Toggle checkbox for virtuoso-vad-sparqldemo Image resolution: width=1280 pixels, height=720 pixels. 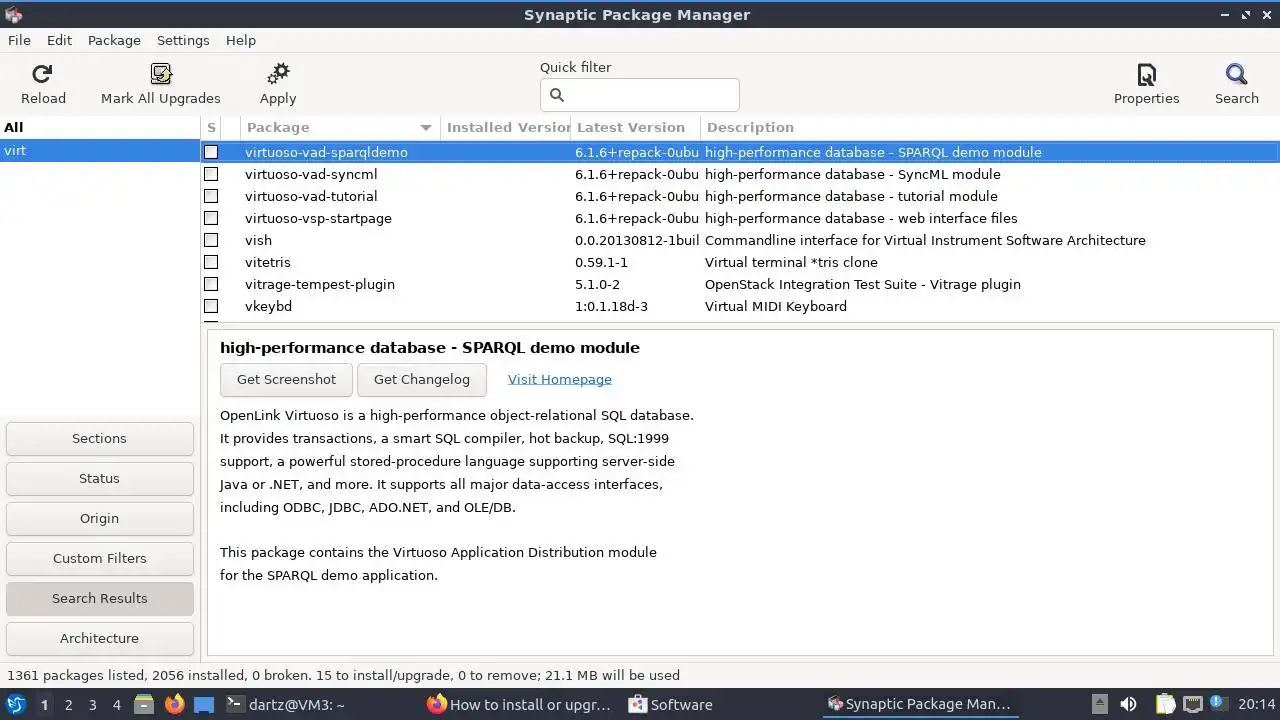tap(211, 152)
